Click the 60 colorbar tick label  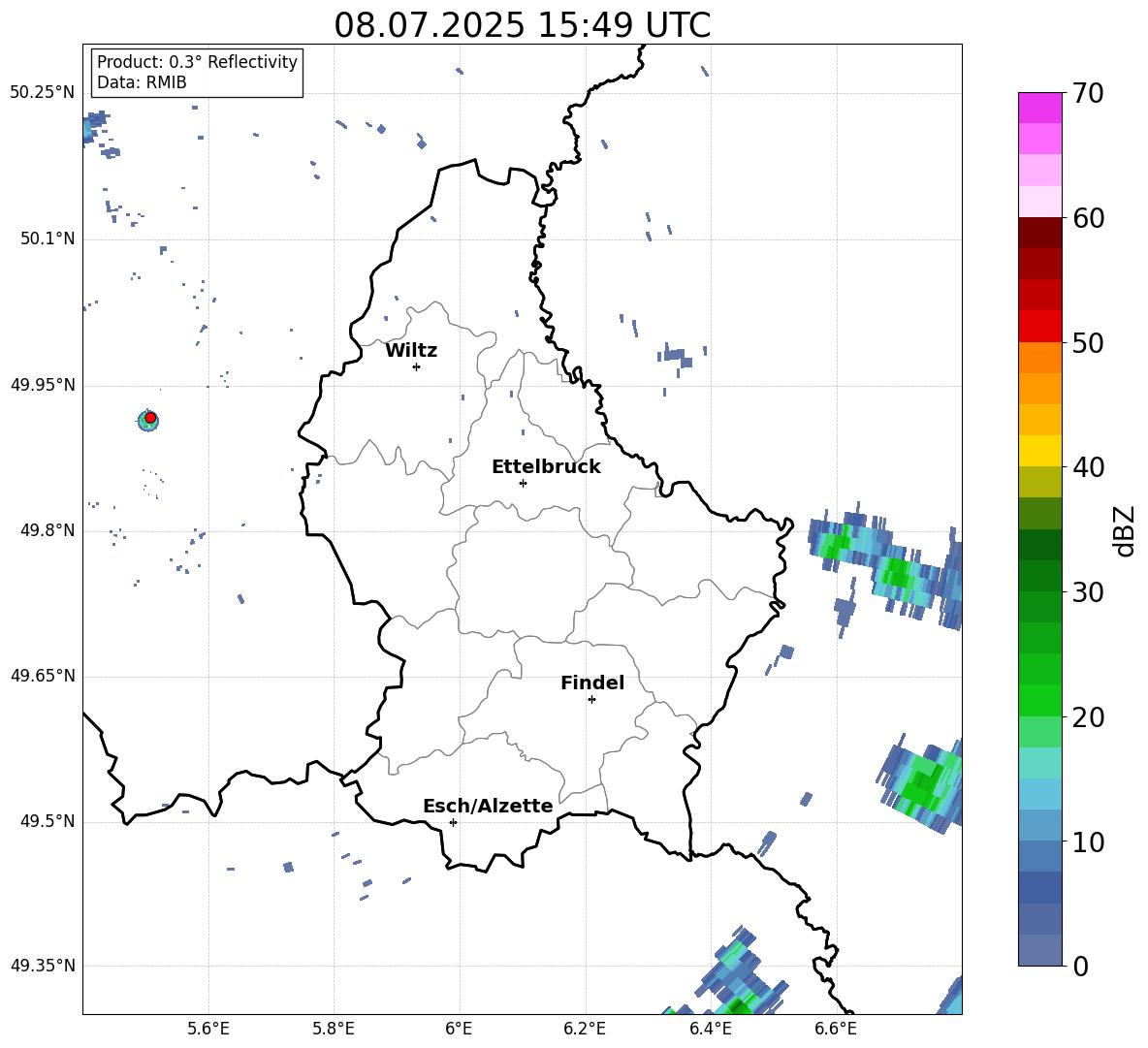1087,218
